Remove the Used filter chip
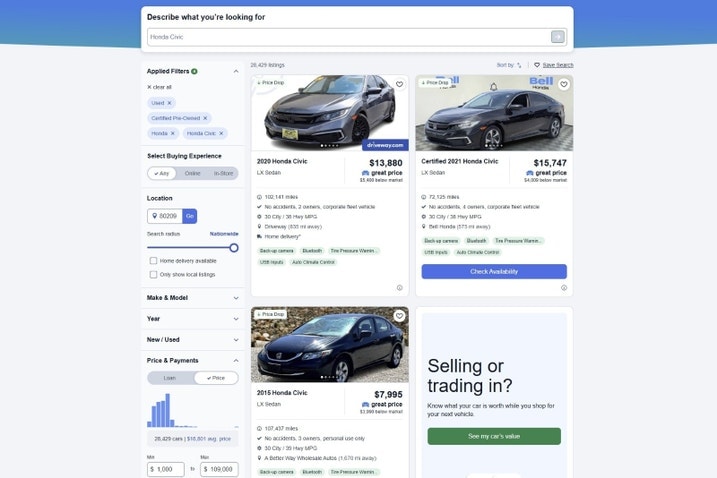Image resolution: width=717 pixels, height=478 pixels. [169, 103]
